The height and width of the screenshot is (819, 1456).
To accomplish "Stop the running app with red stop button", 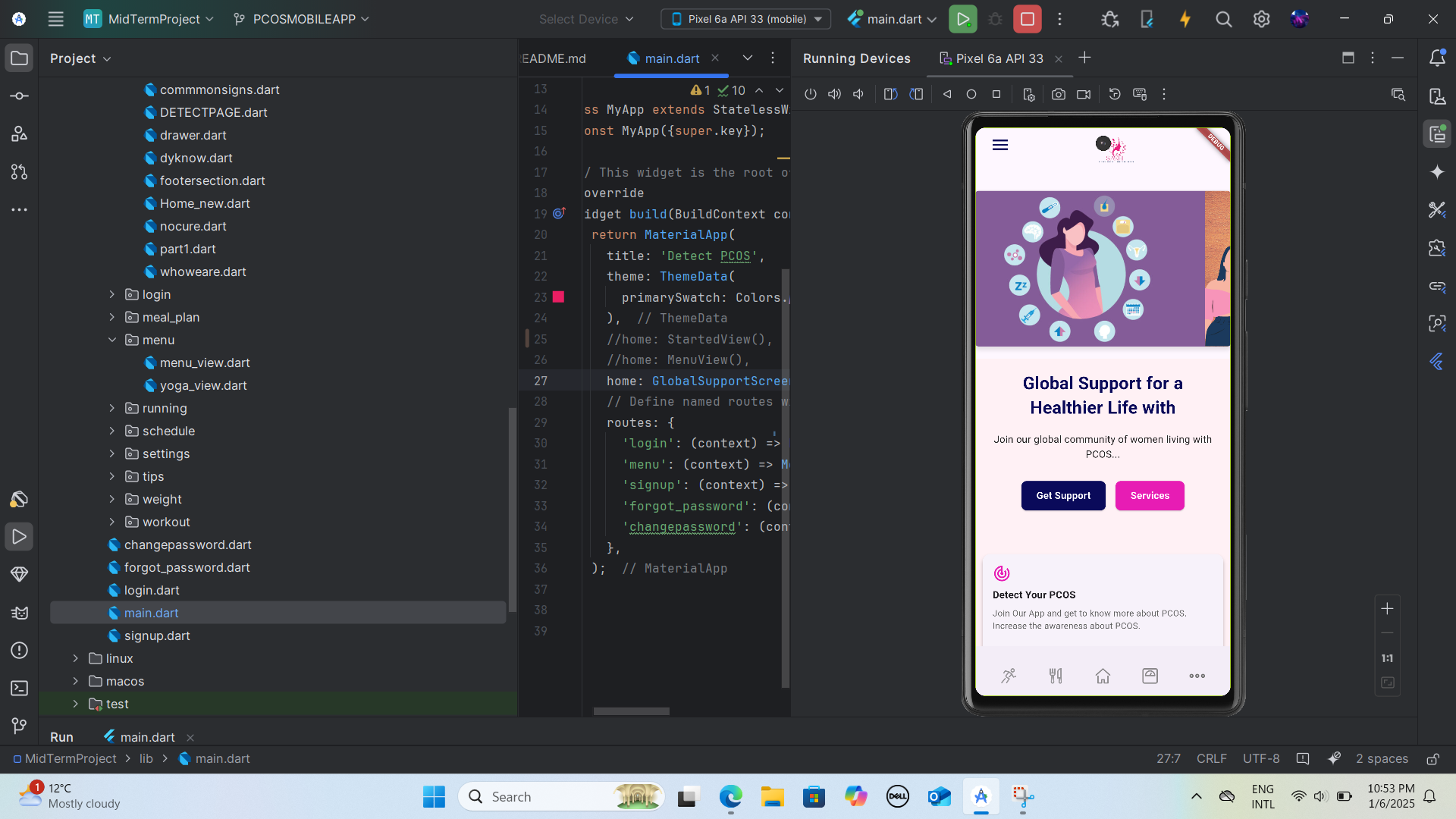I will click(x=1027, y=19).
